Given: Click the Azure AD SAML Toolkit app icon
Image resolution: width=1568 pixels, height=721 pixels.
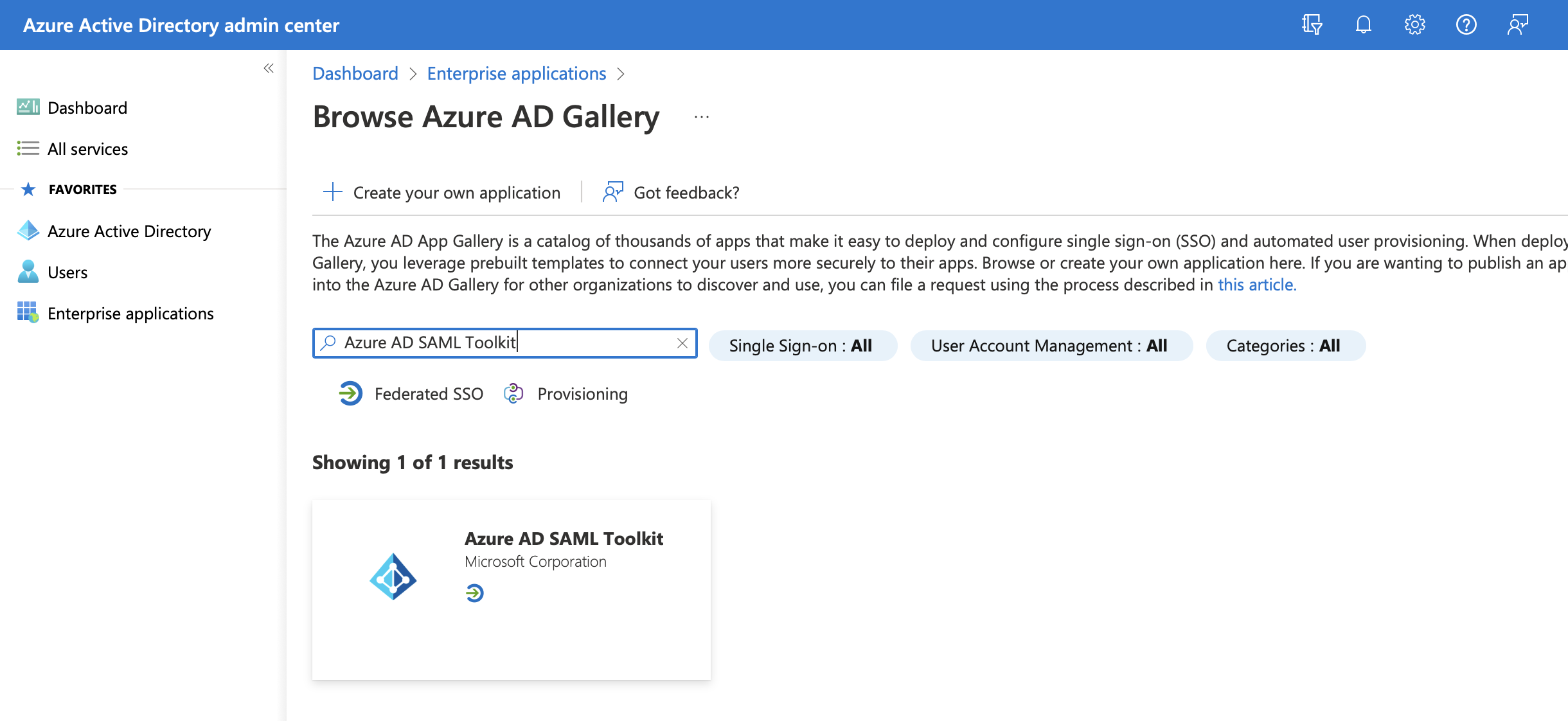Looking at the screenshot, I should [x=395, y=573].
